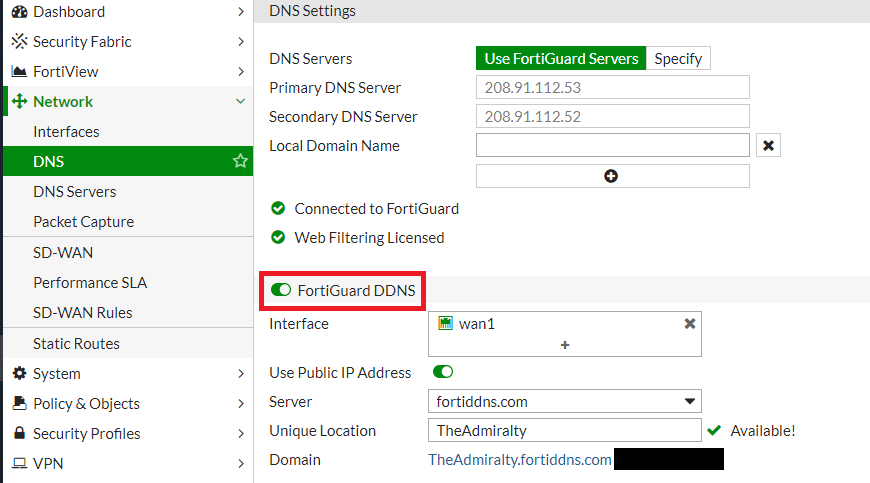Open the Packet Capture page
The width and height of the screenshot is (870, 483).
[x=128, y=221]
